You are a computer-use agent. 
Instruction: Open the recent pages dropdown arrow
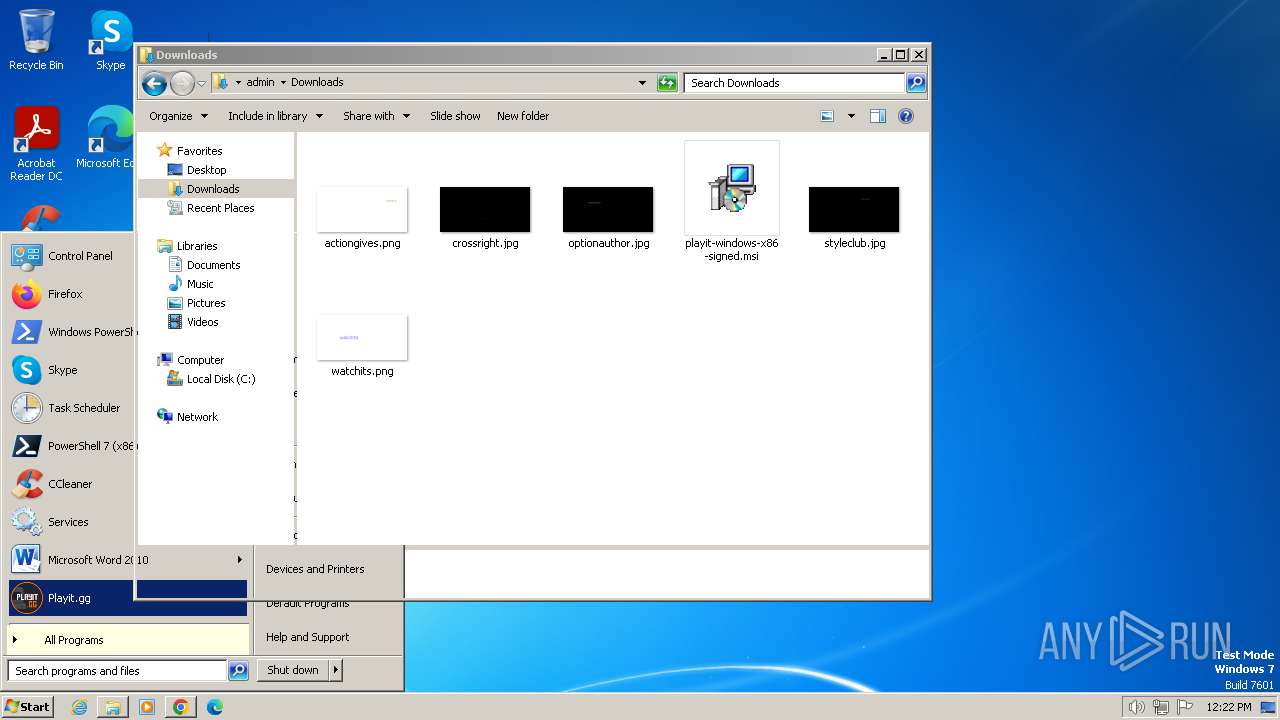[x=202, y=83]
